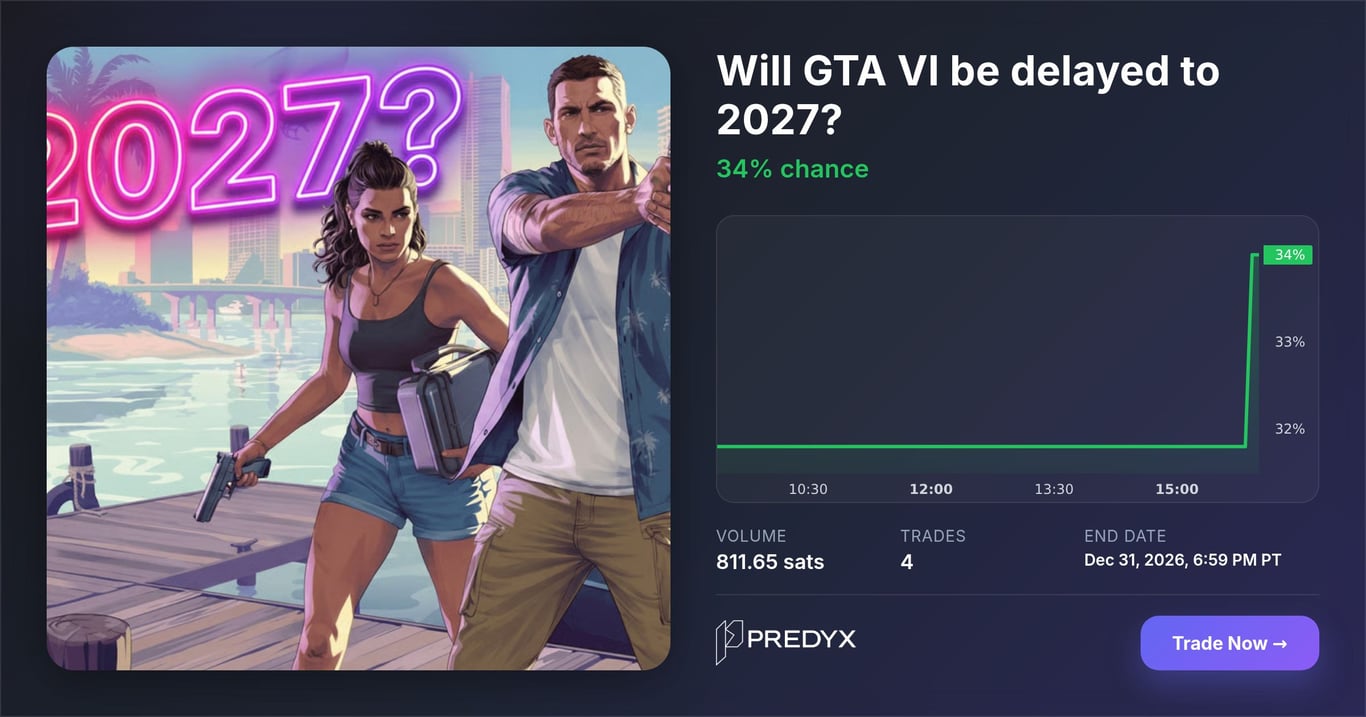
Task: Click the 12:00 time marker on chart
Action: point(930,489)
